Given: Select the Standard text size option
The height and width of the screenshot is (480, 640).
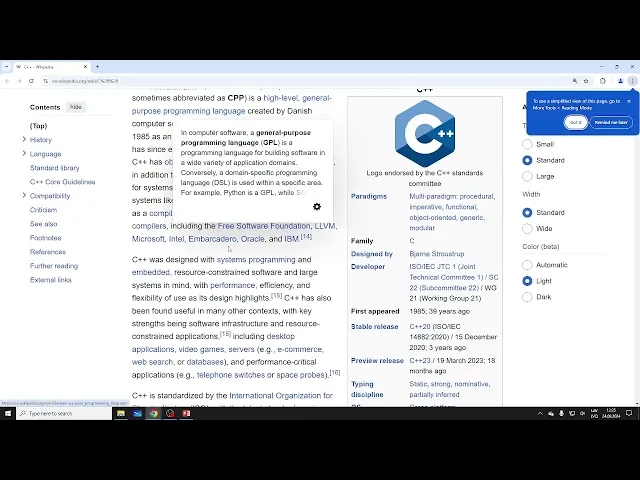Looking at the screenshot, I should 527,160.
